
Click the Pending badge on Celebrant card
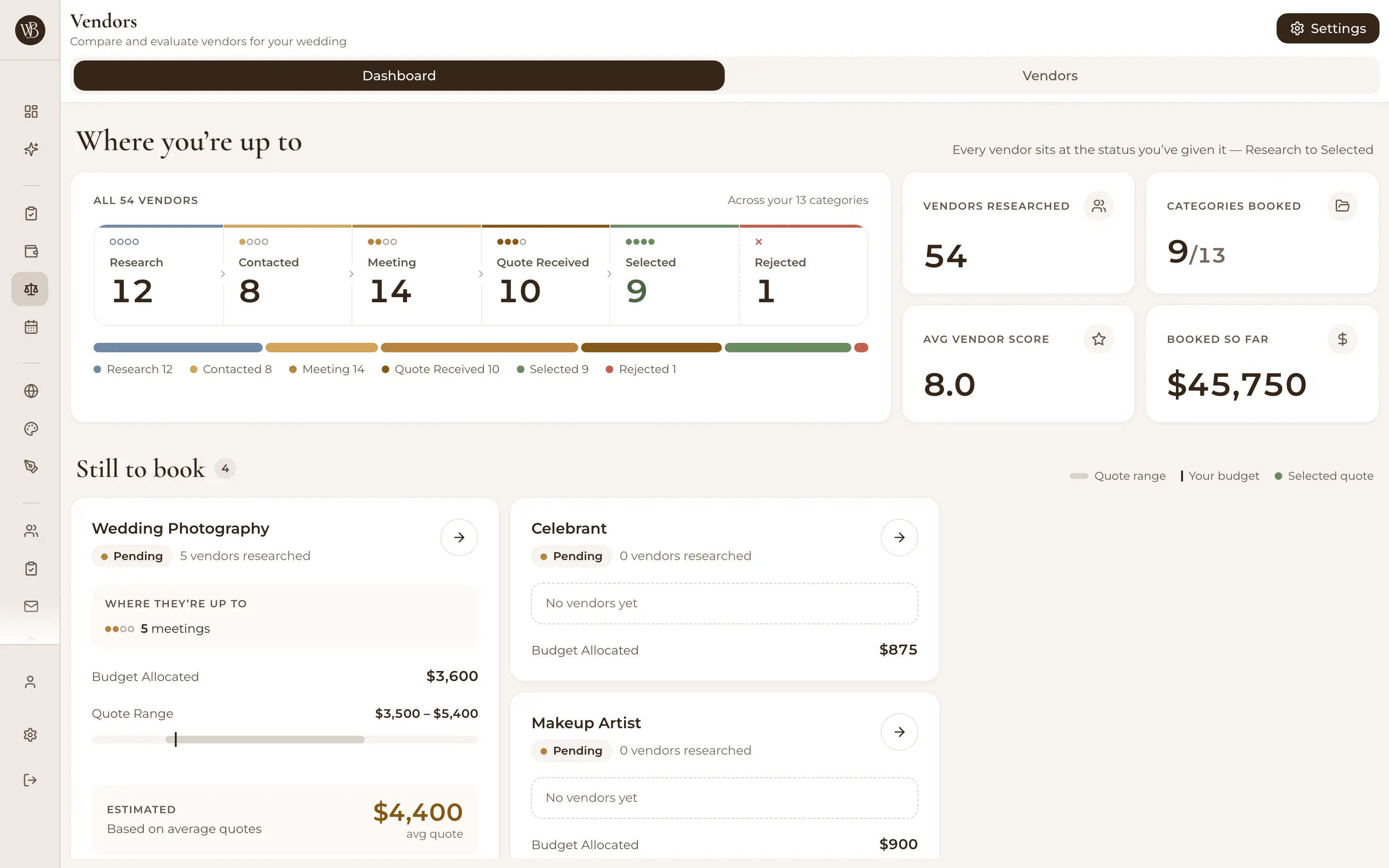point(571,556)
